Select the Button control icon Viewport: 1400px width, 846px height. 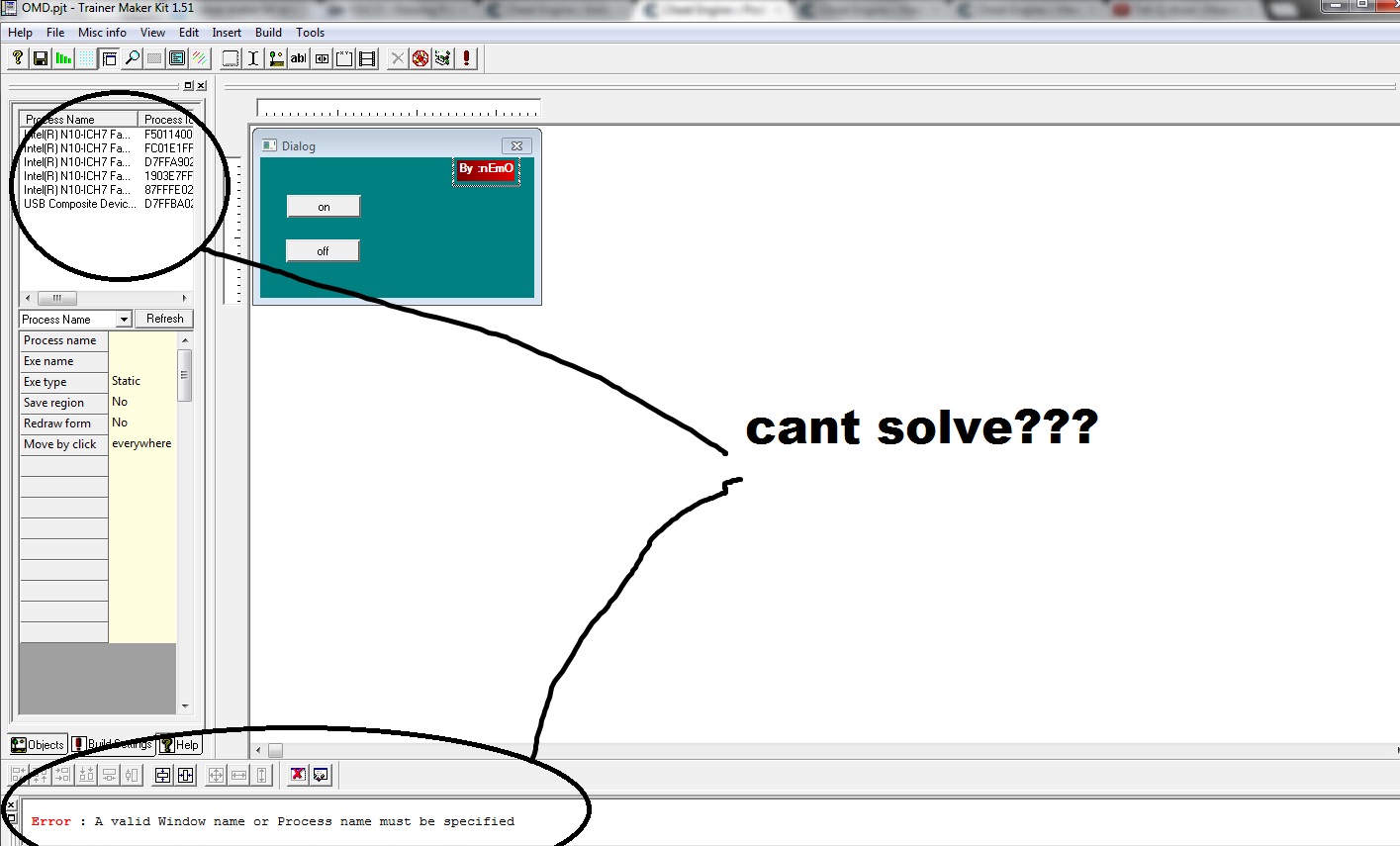[229, 57]
